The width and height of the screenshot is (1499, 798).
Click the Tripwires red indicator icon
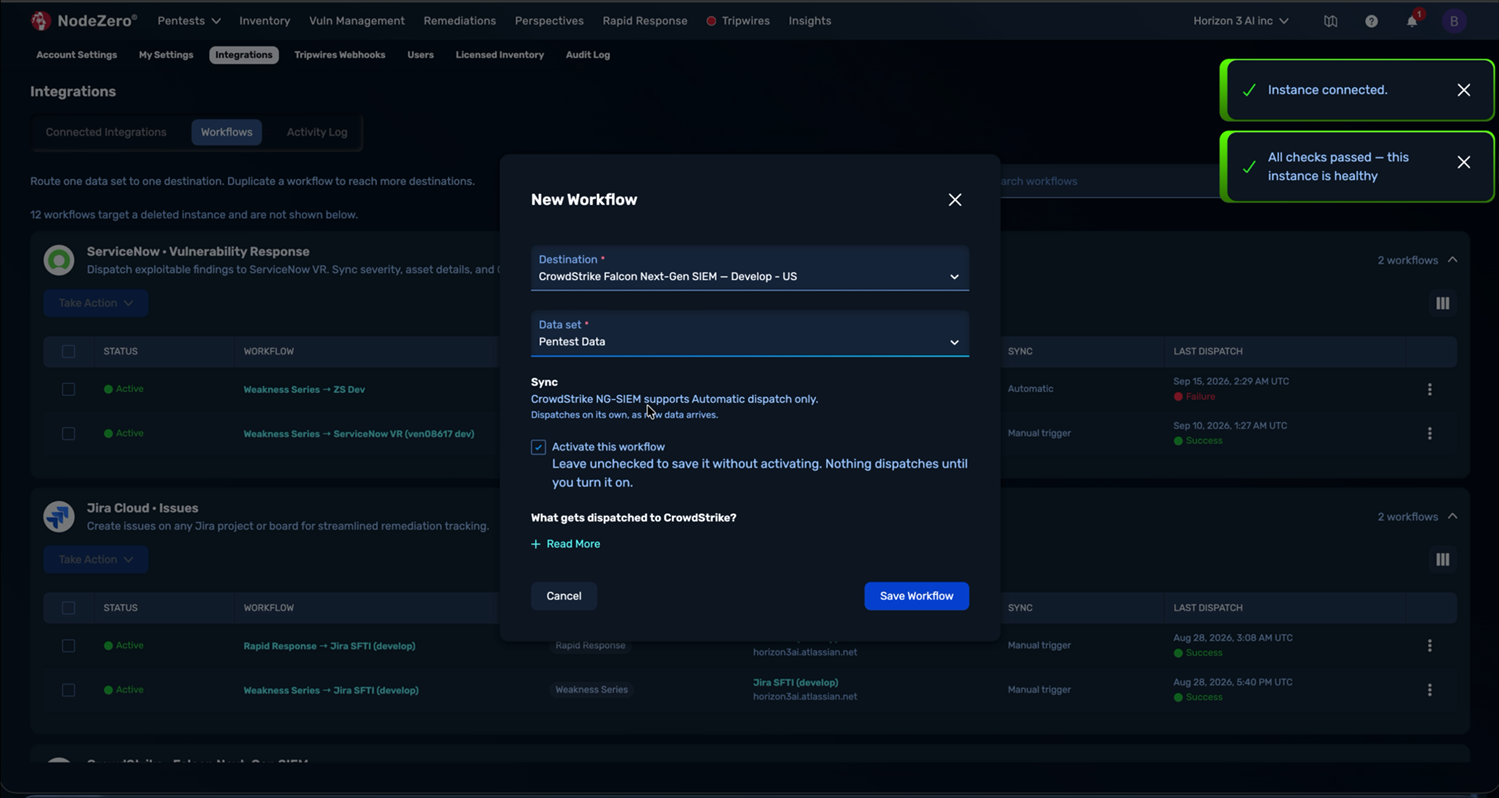point(711,21)
